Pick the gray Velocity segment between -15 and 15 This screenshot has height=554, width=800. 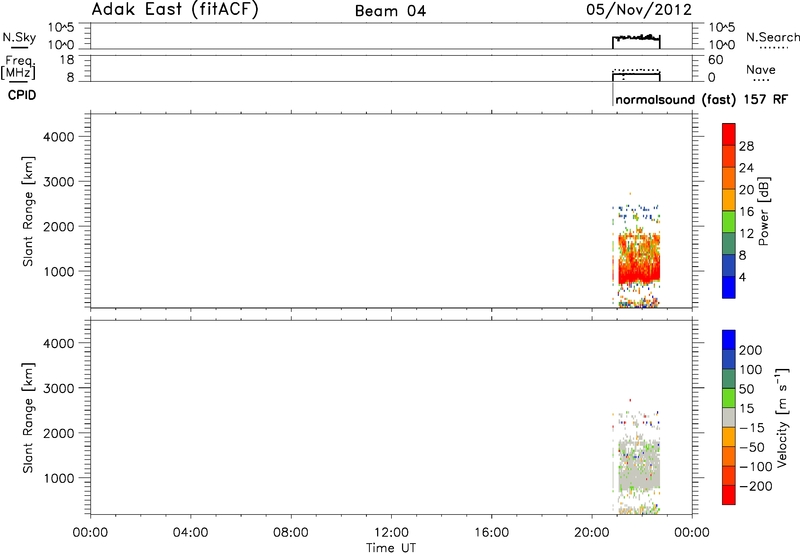click(729, 417)
